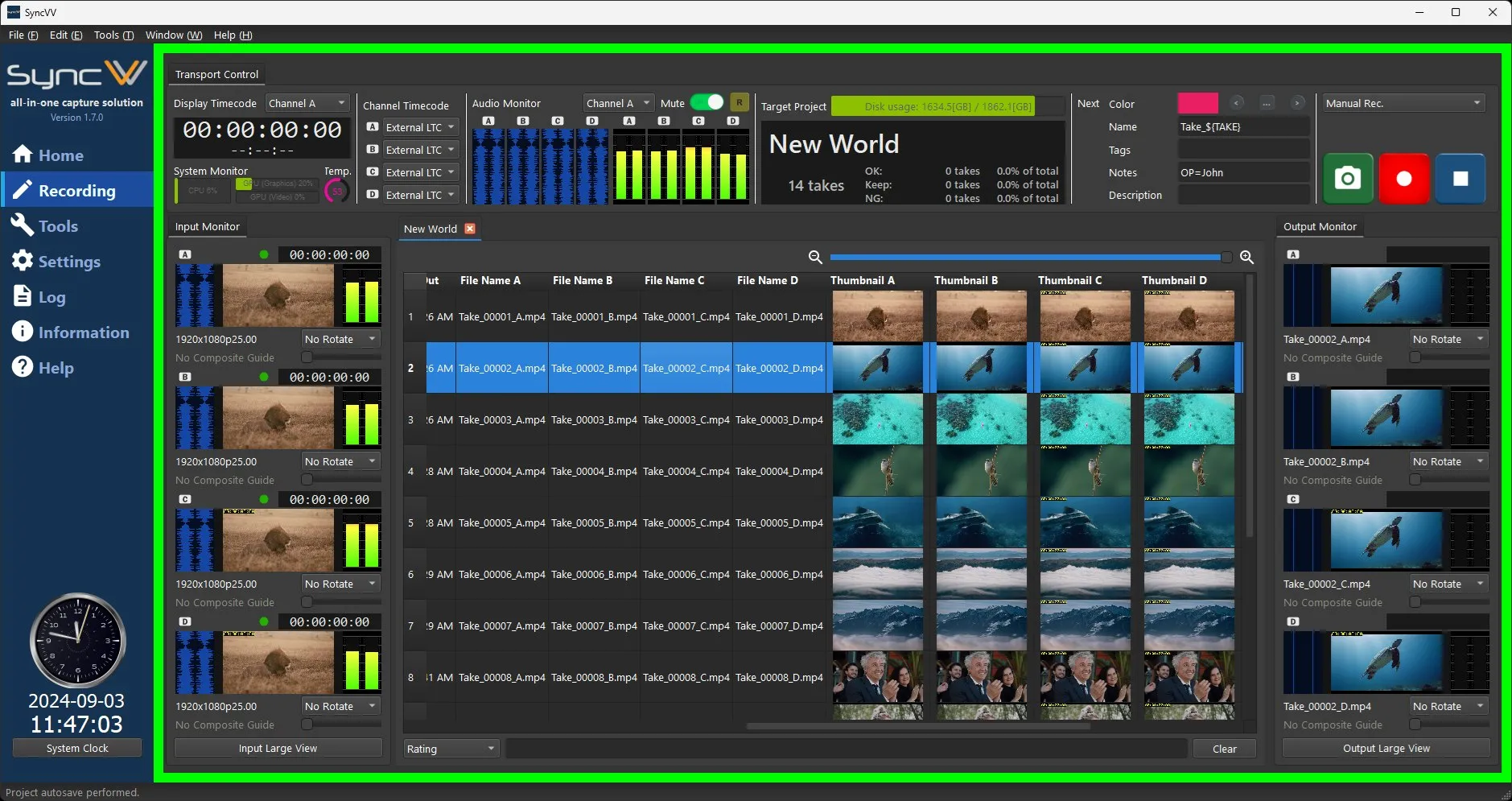Open the Tools menu in the menu bar
This screenshot has width=1512, height=801.
(x=113, y=35)
